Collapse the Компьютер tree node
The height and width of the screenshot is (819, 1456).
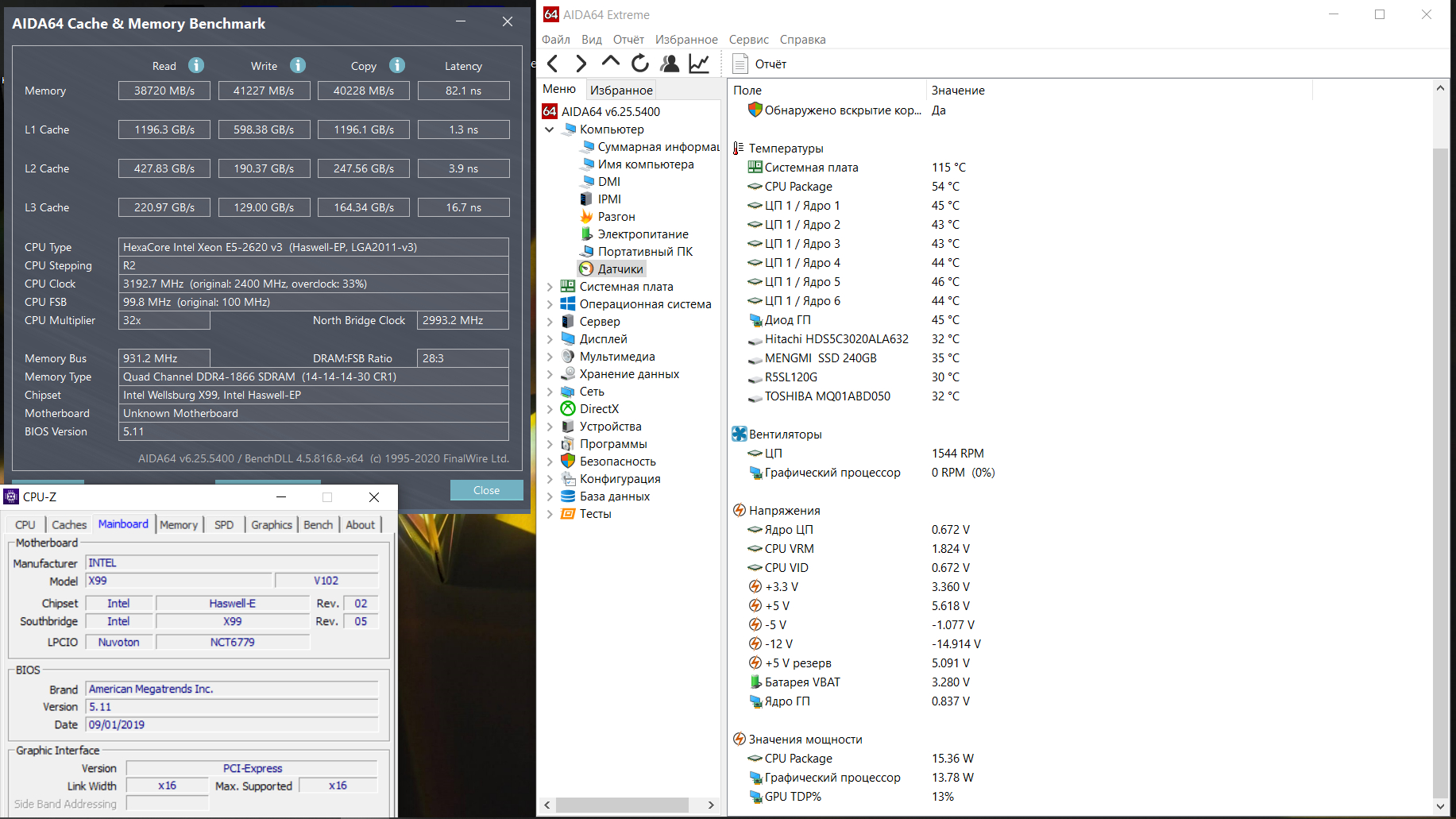click(549, 129)
